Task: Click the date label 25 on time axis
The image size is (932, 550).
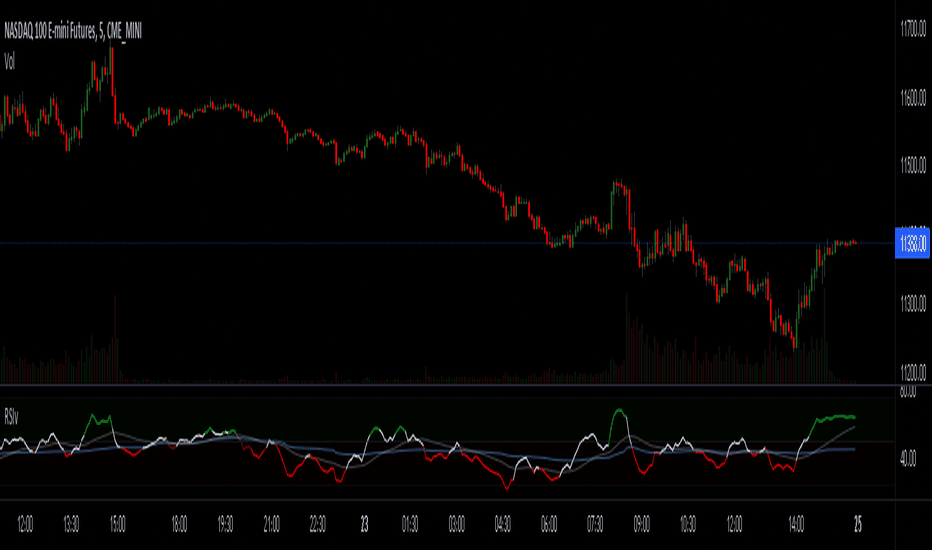Action: [858, 524]
